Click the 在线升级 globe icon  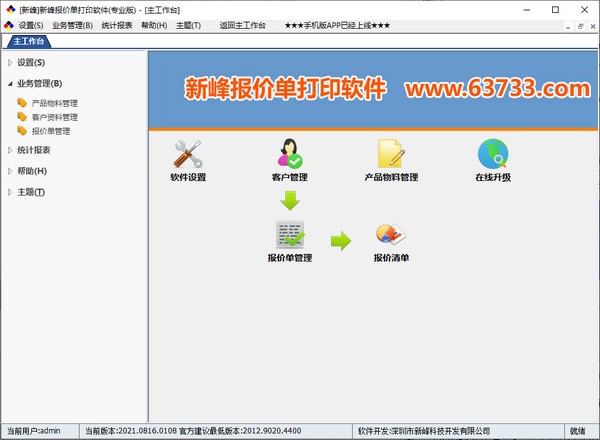click(x=493, y=154)
